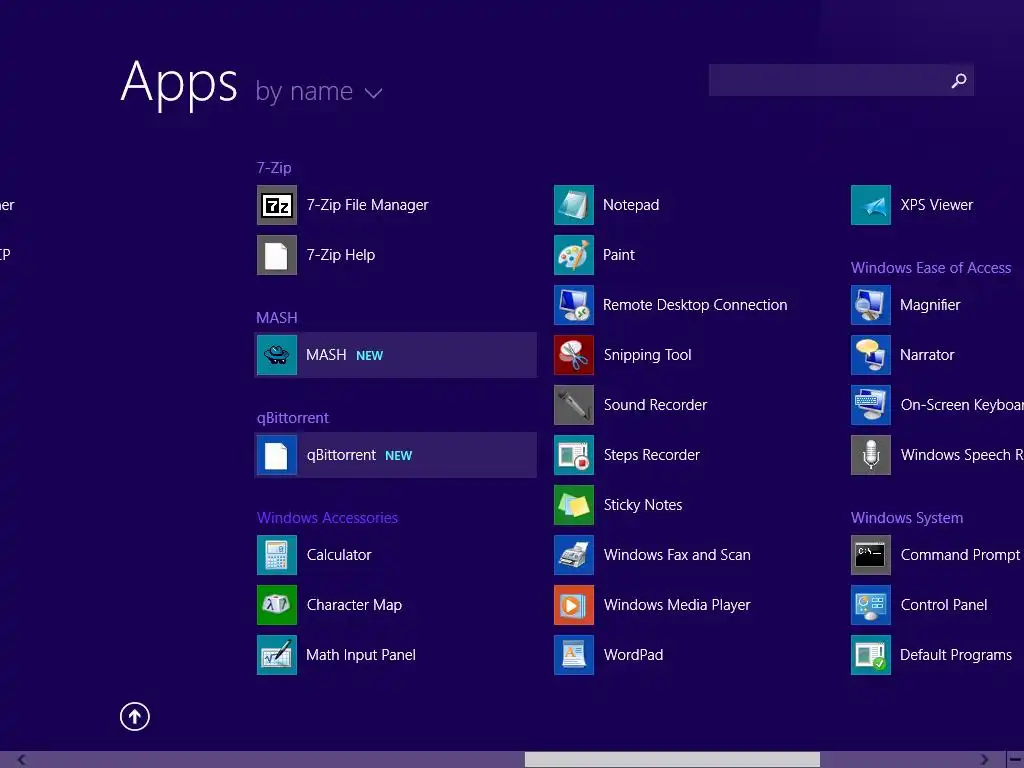
Task: Click the '7-Zip File Manager' label
Action: coord(368,205)
